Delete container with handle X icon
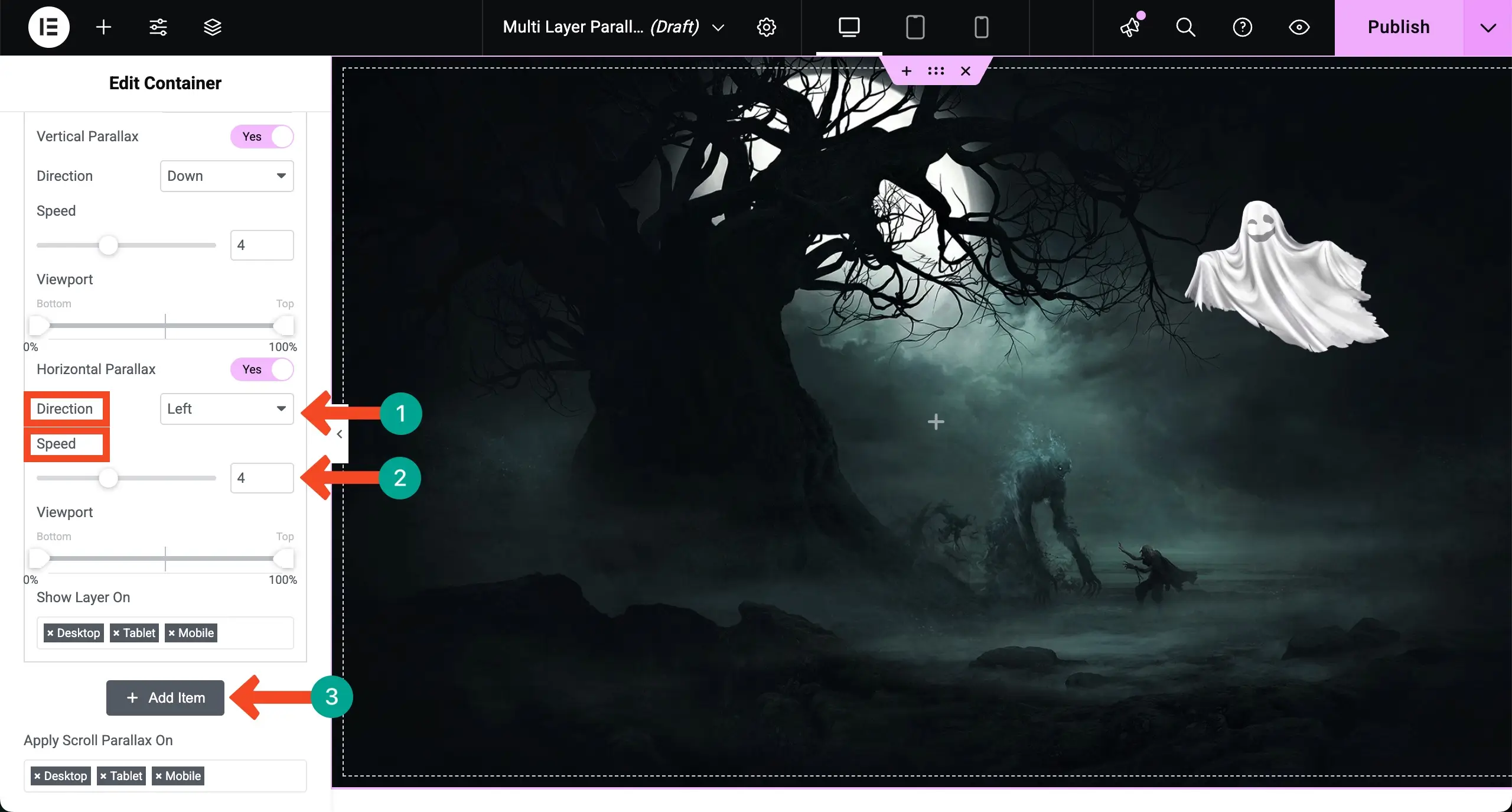 [x=966, y=71]
